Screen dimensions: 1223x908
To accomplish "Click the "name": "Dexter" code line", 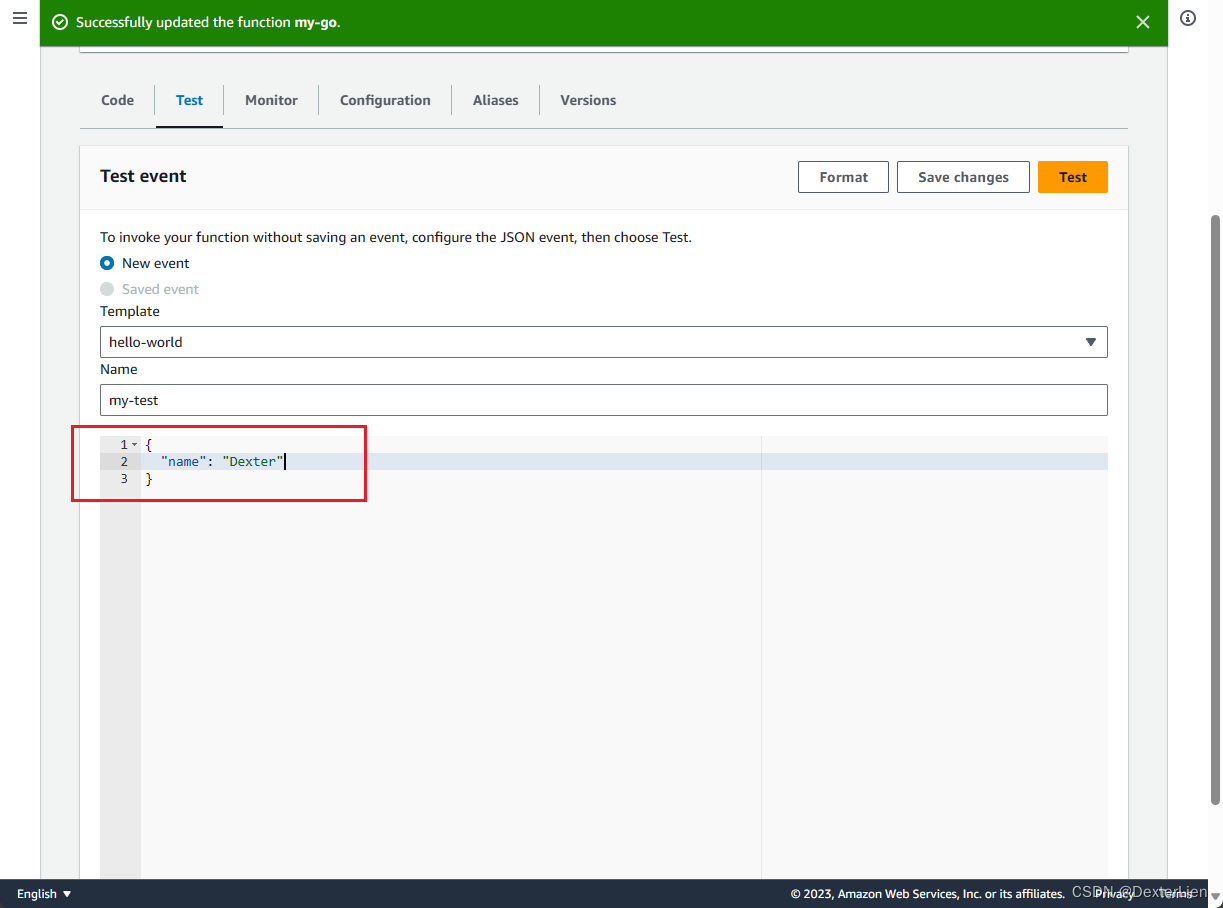I will 224,462.
